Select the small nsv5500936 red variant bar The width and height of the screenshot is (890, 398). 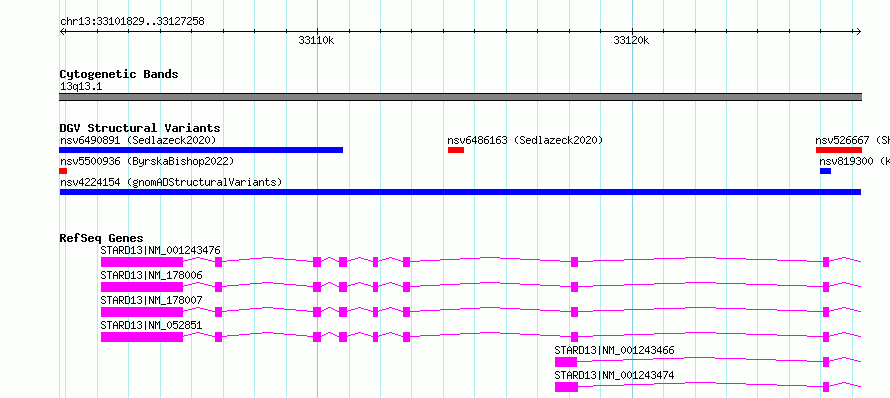click(63, 171)
